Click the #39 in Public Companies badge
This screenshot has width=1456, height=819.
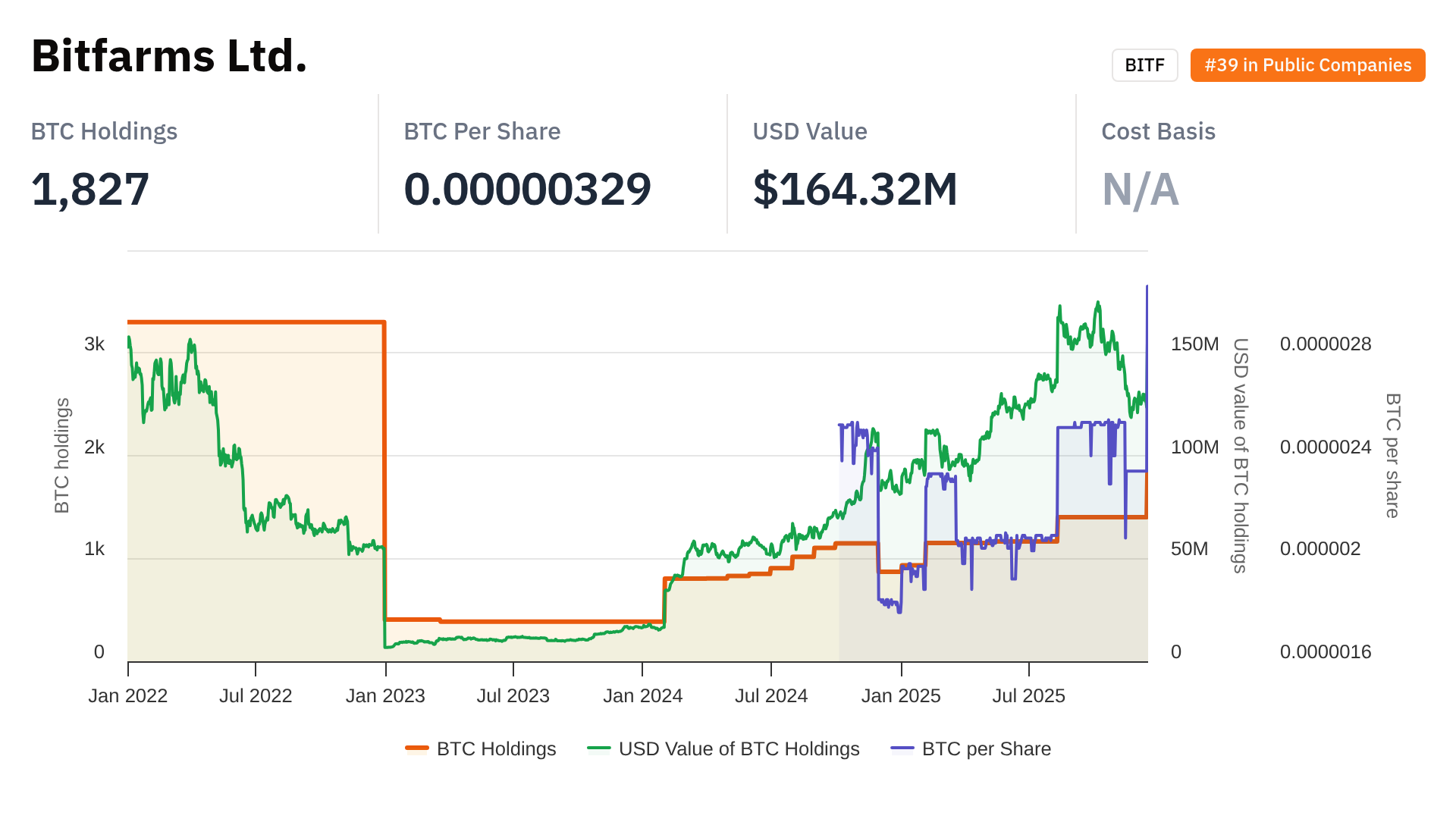(1307, 65)
